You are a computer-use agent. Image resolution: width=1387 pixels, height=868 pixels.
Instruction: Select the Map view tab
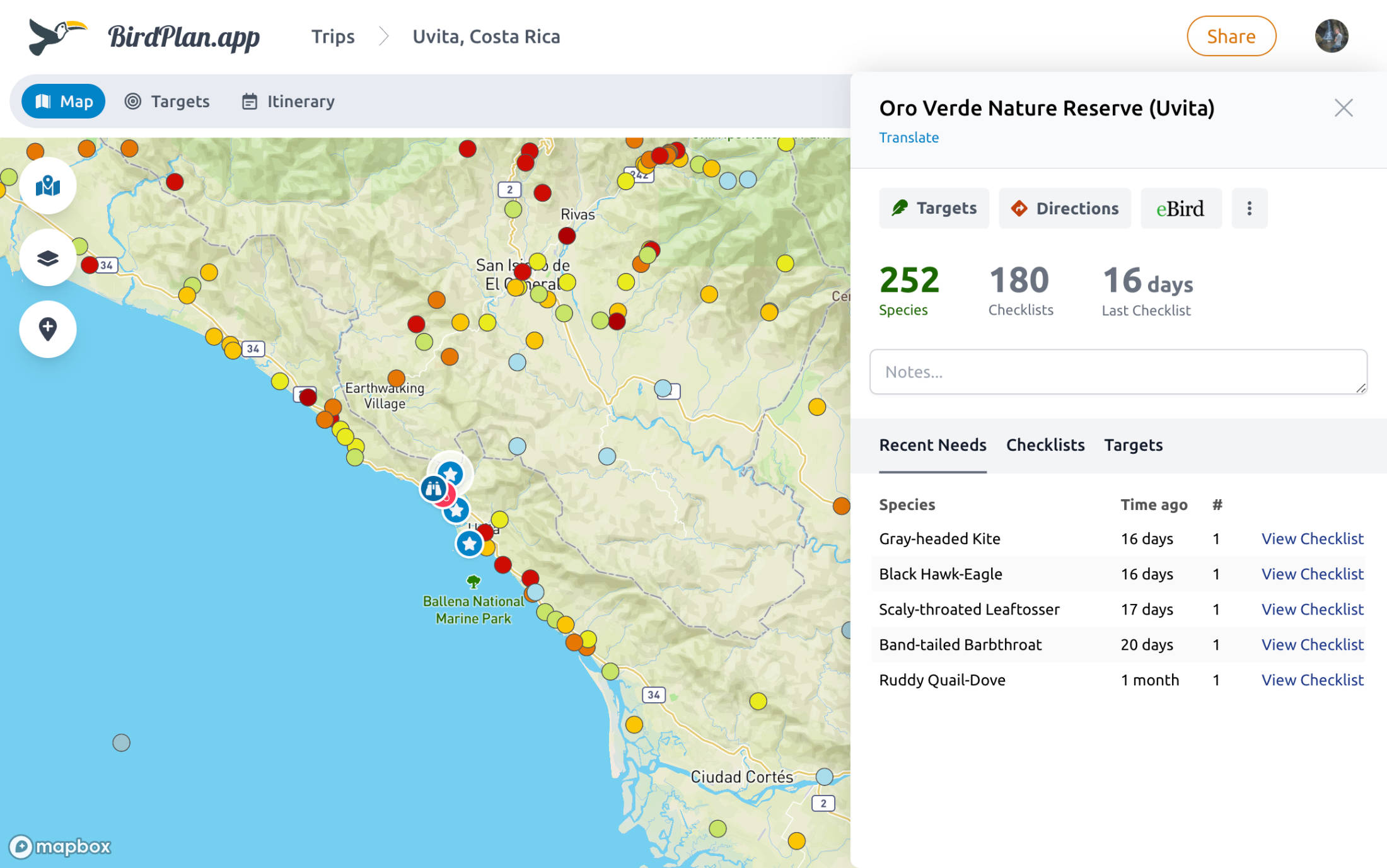pos(63,101)
